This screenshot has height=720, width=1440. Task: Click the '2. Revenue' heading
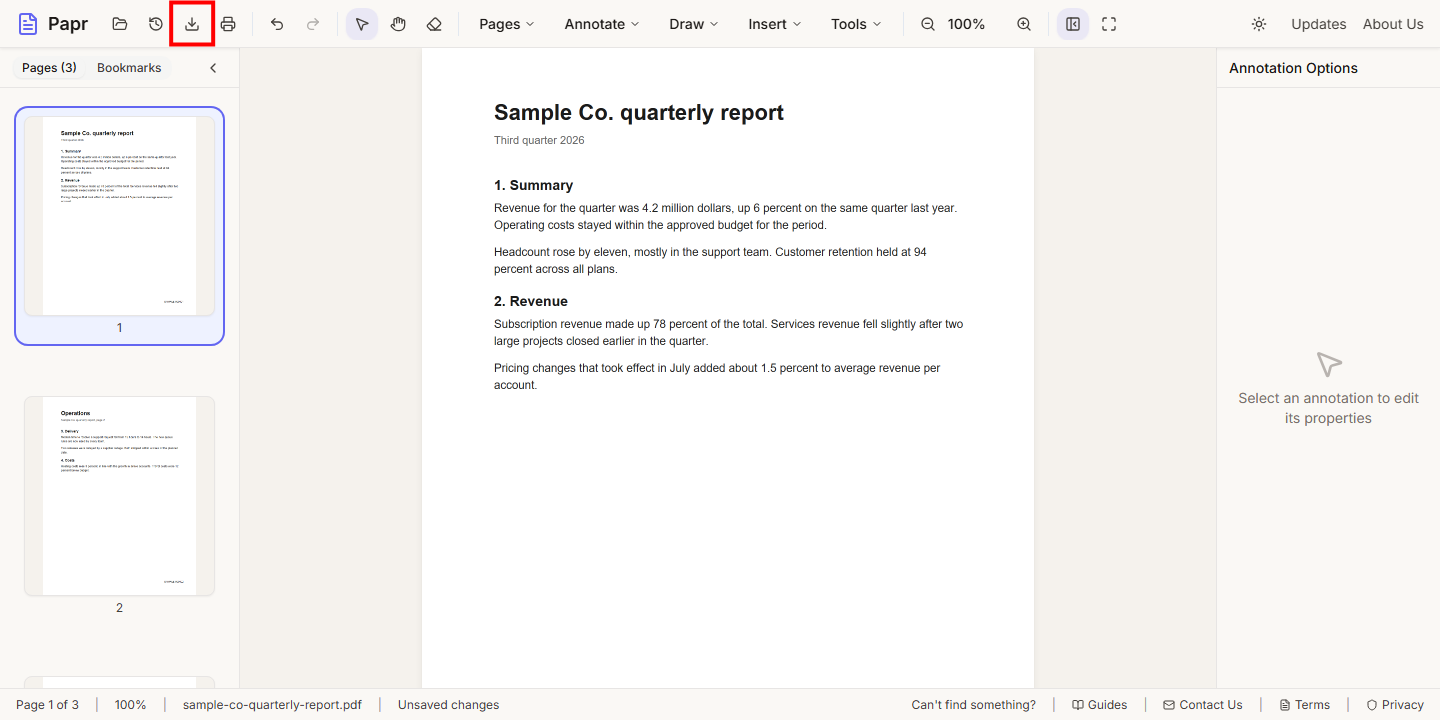(x=531, y=301)
